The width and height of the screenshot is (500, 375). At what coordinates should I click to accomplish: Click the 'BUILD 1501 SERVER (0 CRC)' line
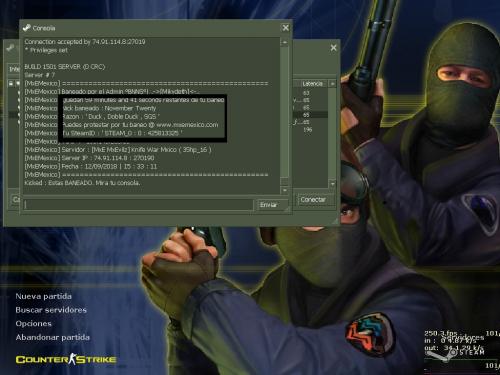pos(65,67)
